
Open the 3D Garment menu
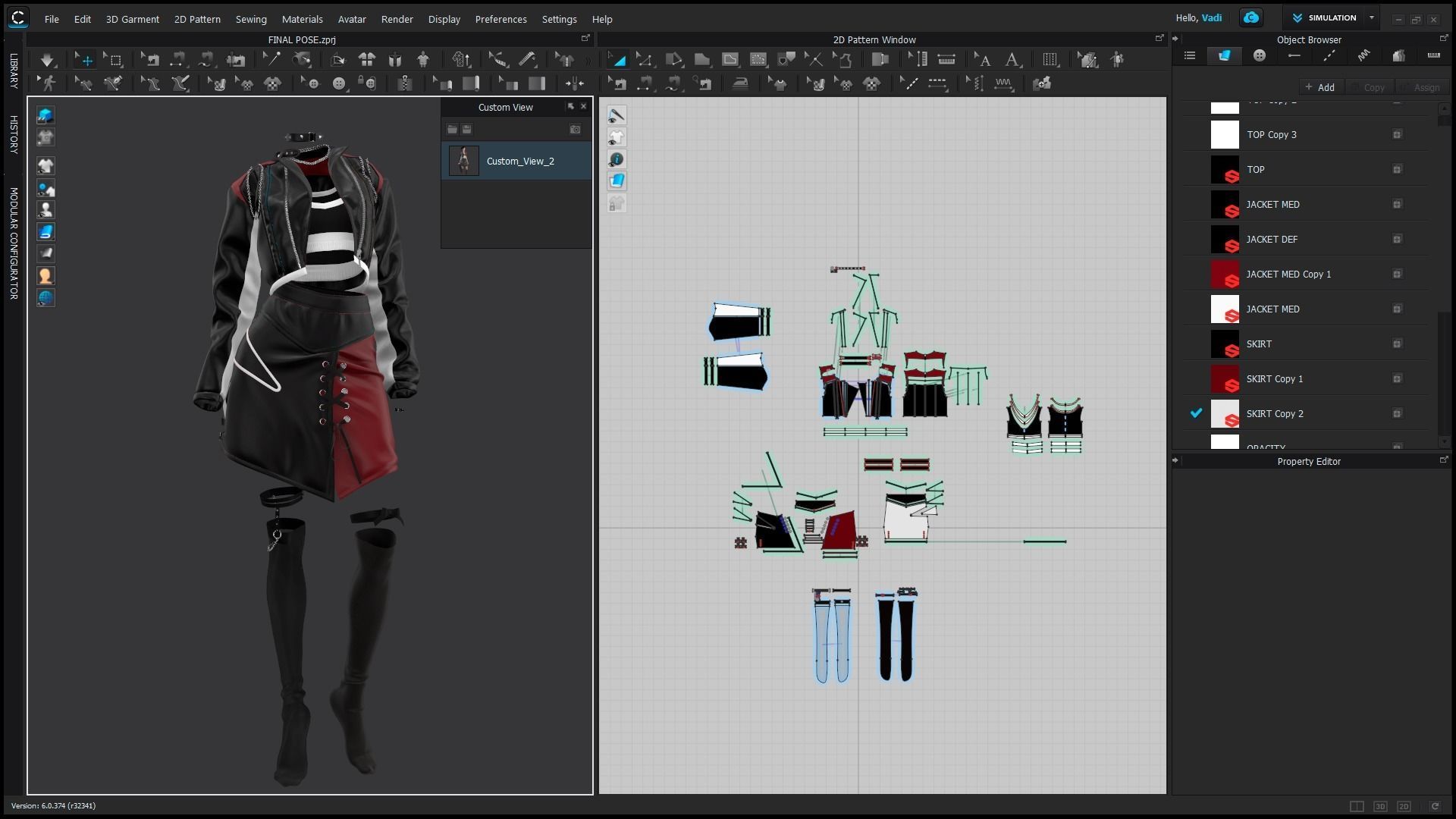pos(133,19)
